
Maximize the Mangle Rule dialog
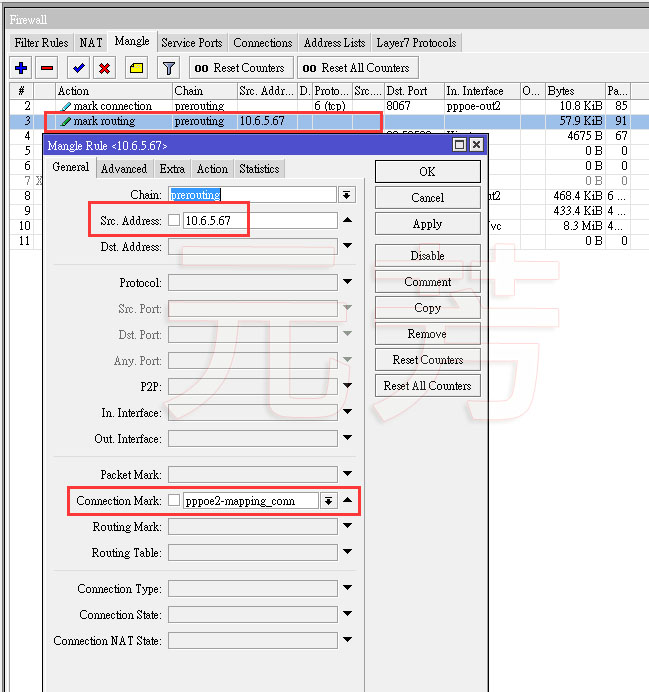(x=459, y=145)
